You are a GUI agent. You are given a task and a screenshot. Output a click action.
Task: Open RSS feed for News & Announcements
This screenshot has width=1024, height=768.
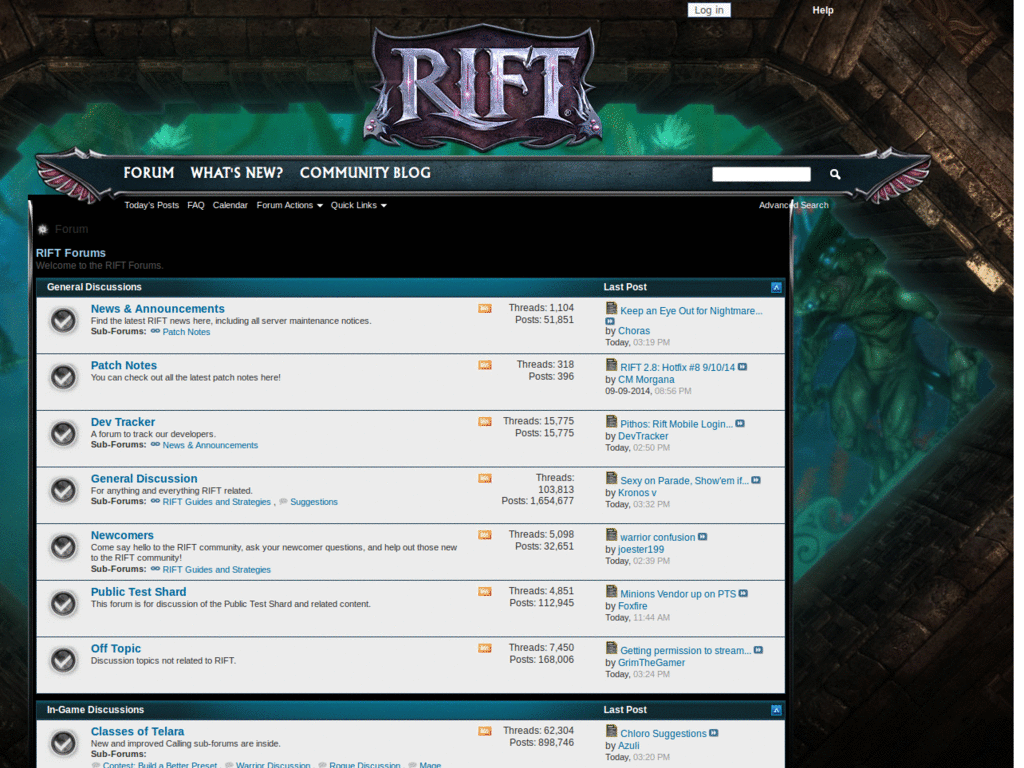pyautogui.click(x=485, y=308)
